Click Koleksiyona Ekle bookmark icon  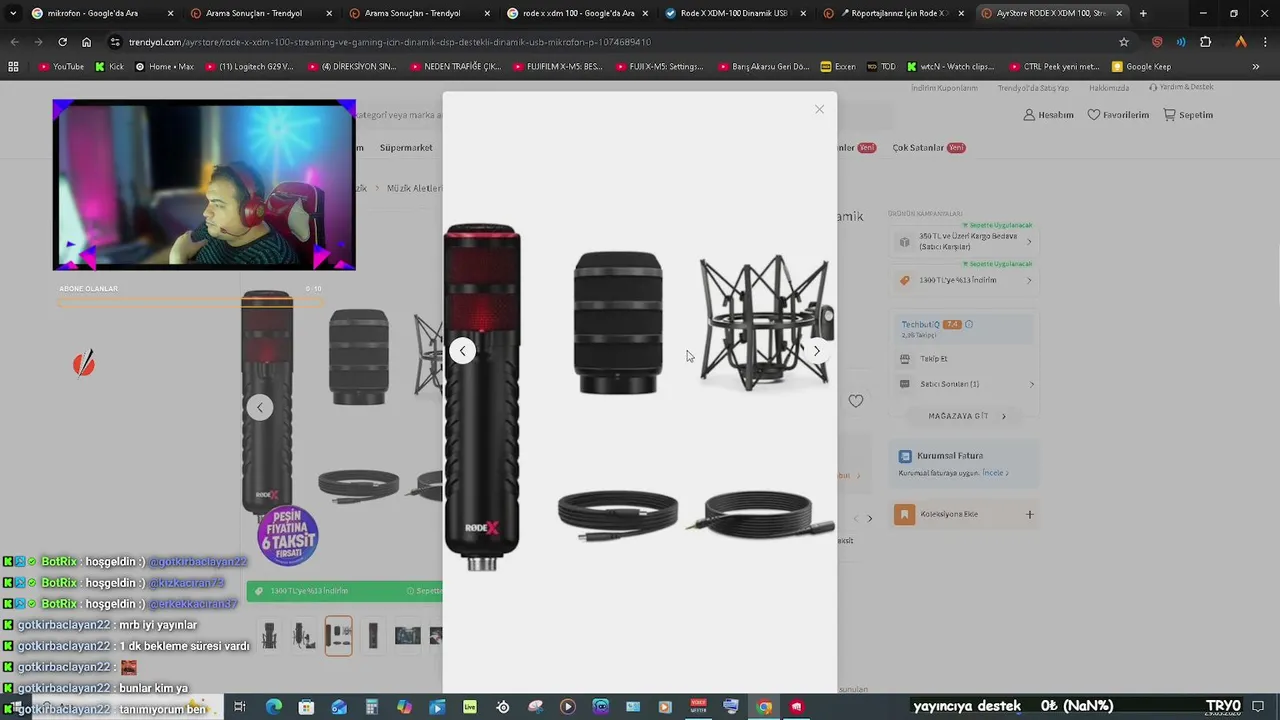pyautogui.click(x=905, y=515)
